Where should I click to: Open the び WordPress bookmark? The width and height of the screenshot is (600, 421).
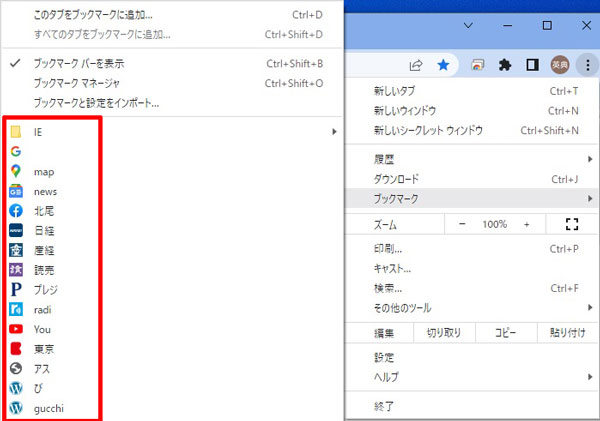(x=171, y=388)
